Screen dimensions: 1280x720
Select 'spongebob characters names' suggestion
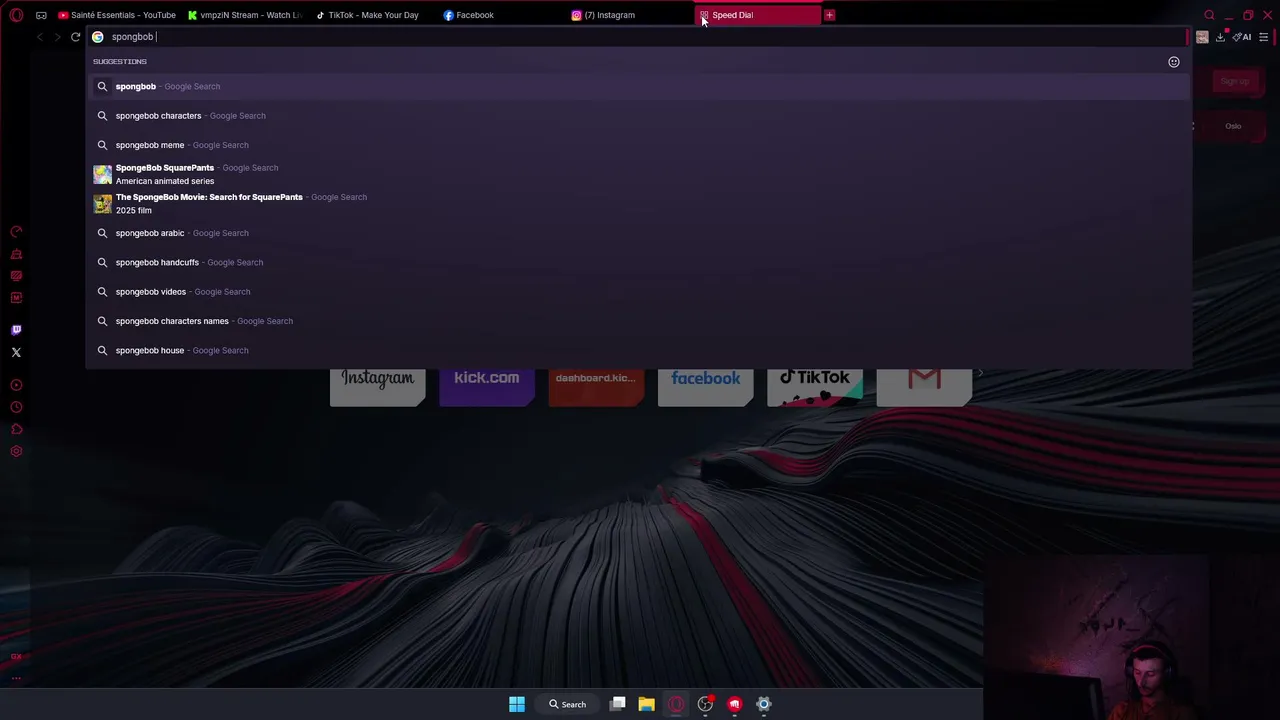pyautogui.click(x=638, y=321)
